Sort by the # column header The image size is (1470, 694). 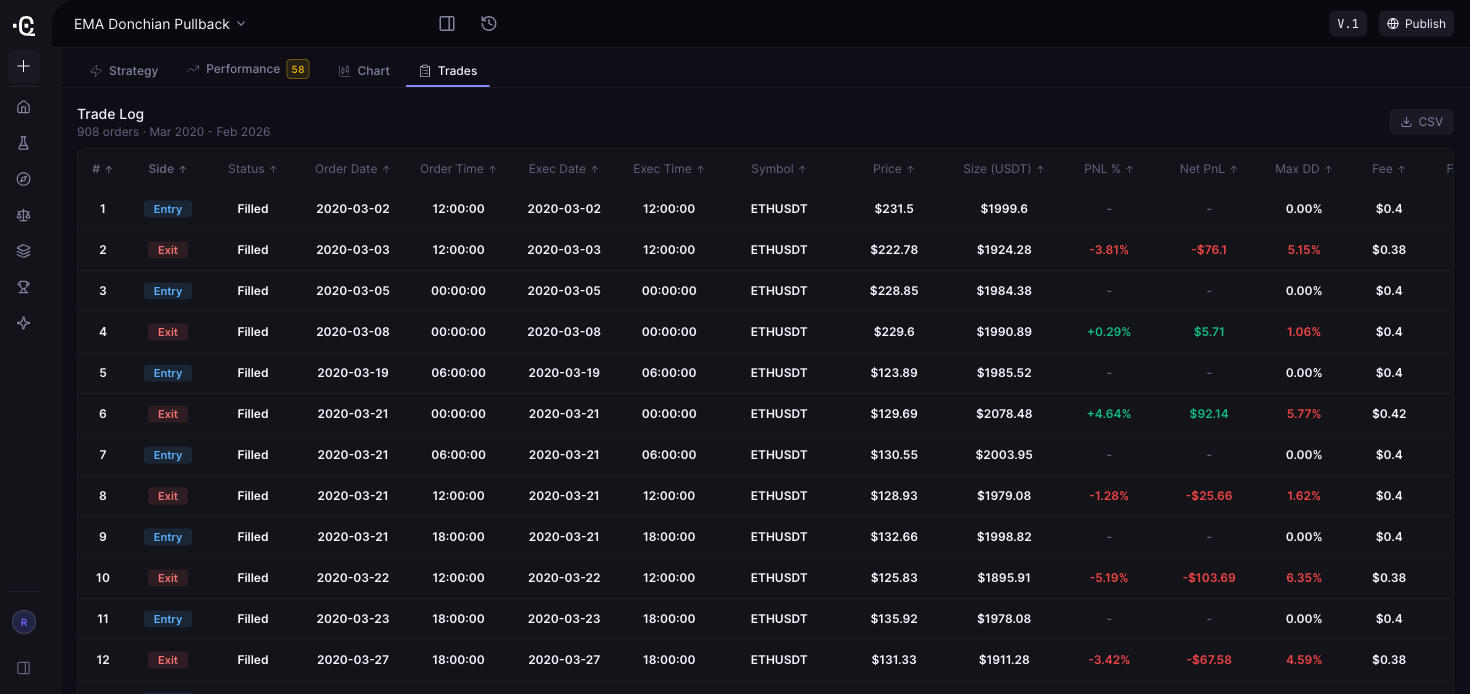coord(102,169)
